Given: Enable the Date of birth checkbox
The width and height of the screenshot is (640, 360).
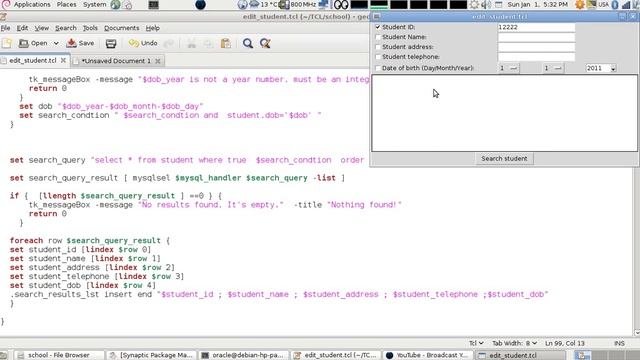Looking at the screenshot, I should [x=378, y=68].
